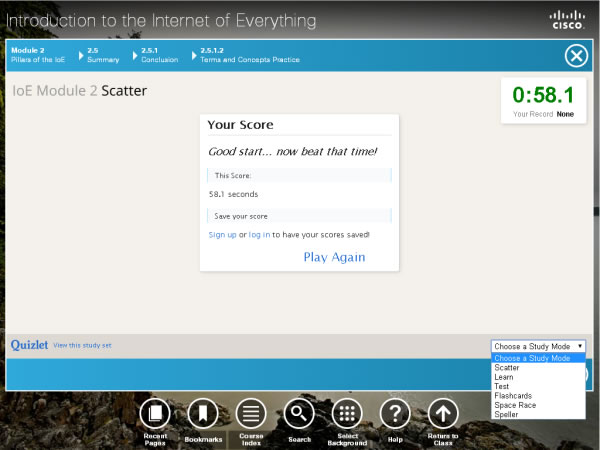Select Scatter from the study mode list

tap(507, 368)
